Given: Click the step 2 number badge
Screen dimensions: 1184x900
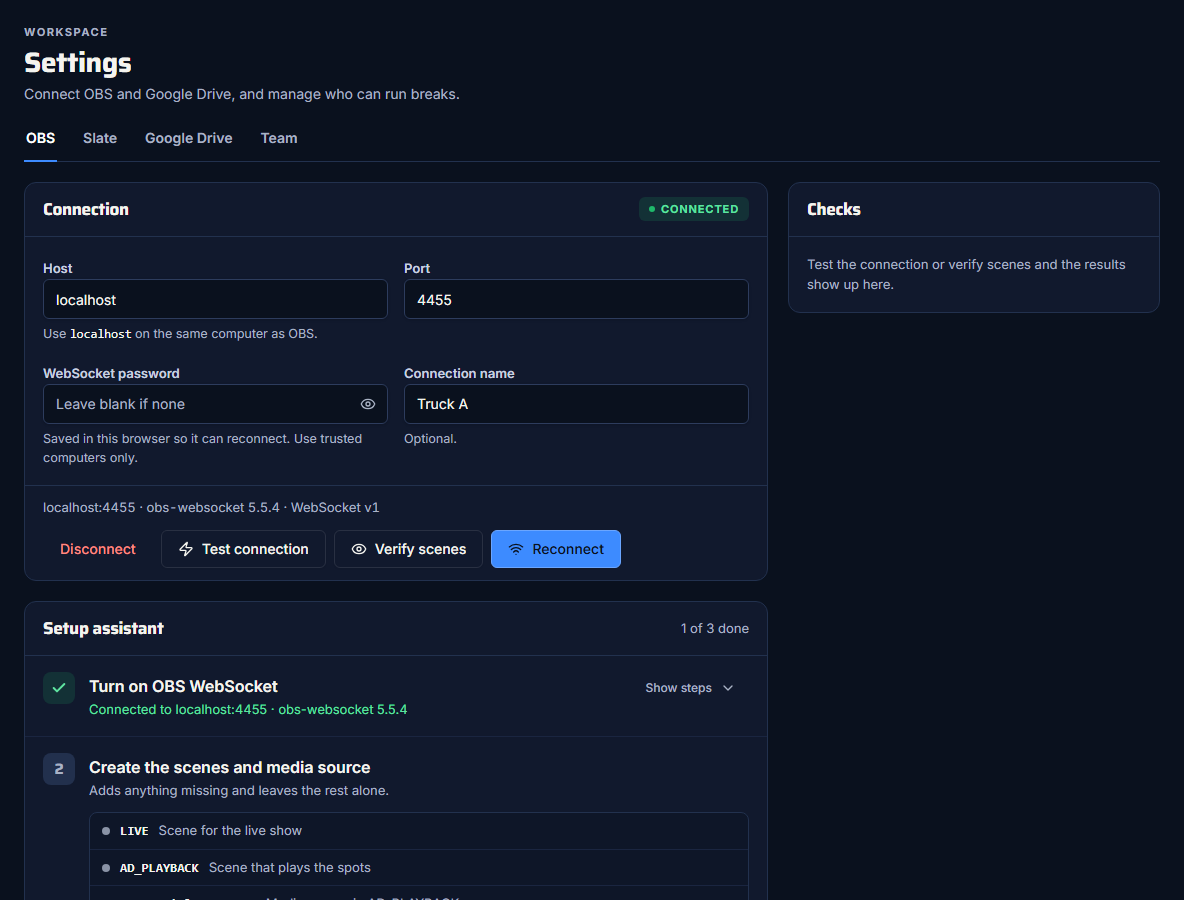Looking at the screenshot, I should coord(59,769).
